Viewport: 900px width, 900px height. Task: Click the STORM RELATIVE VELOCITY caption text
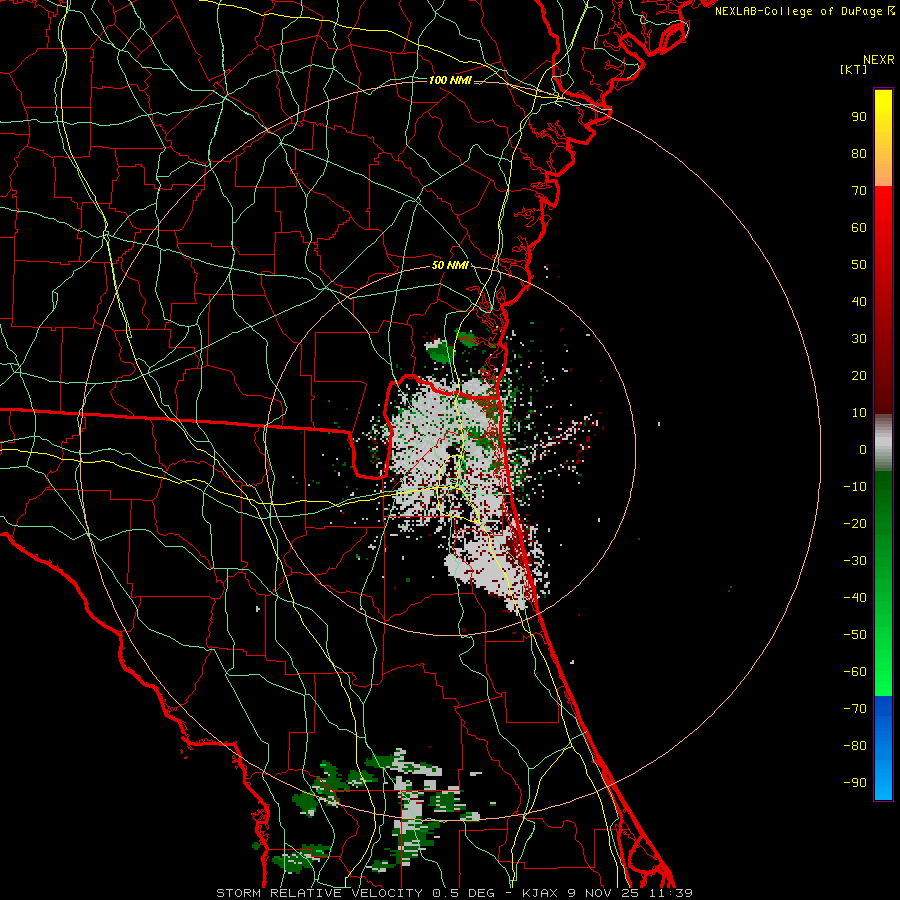click(x=319, y=893)
